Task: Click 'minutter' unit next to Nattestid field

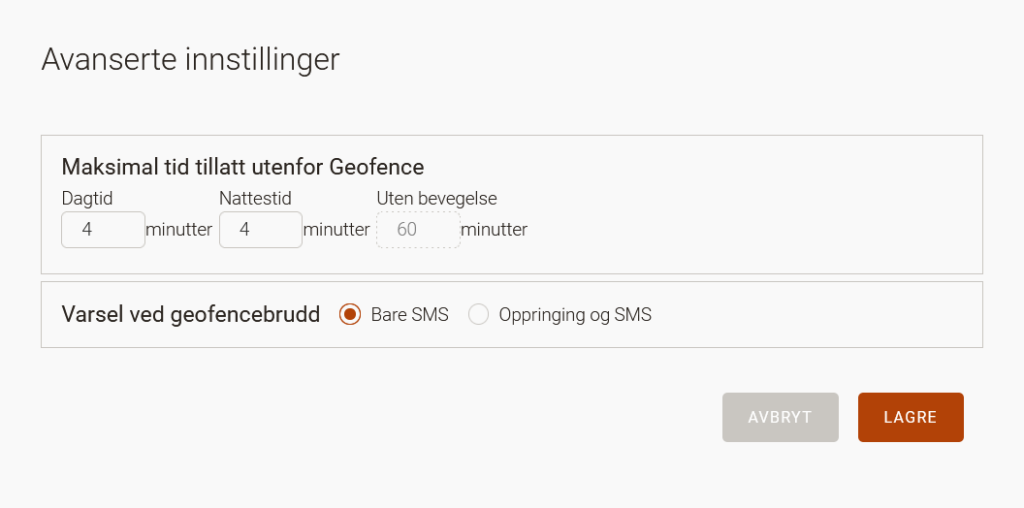Action: pos(336,230)
